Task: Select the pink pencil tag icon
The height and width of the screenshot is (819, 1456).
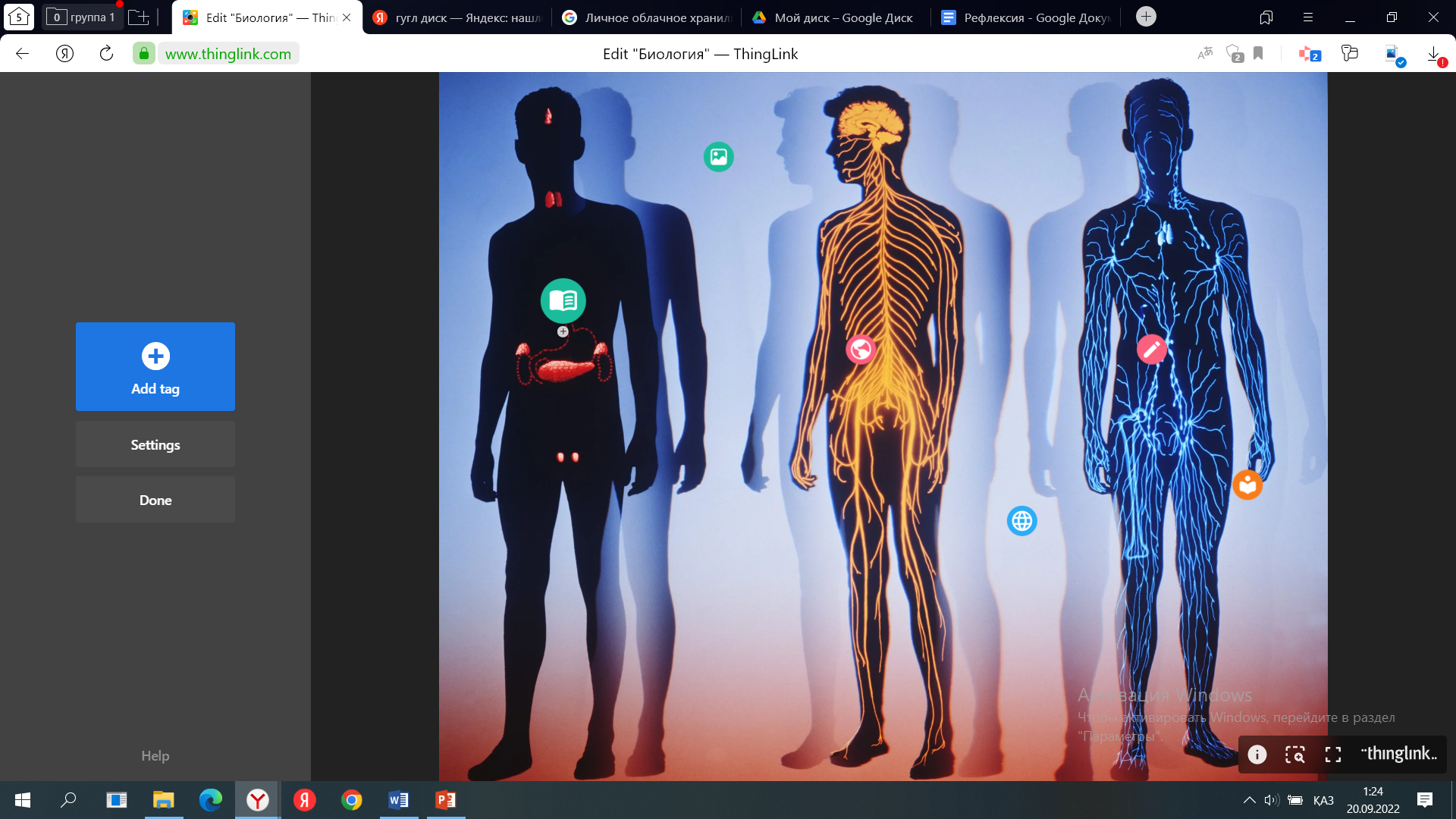Action: (x=1151, y=350)
